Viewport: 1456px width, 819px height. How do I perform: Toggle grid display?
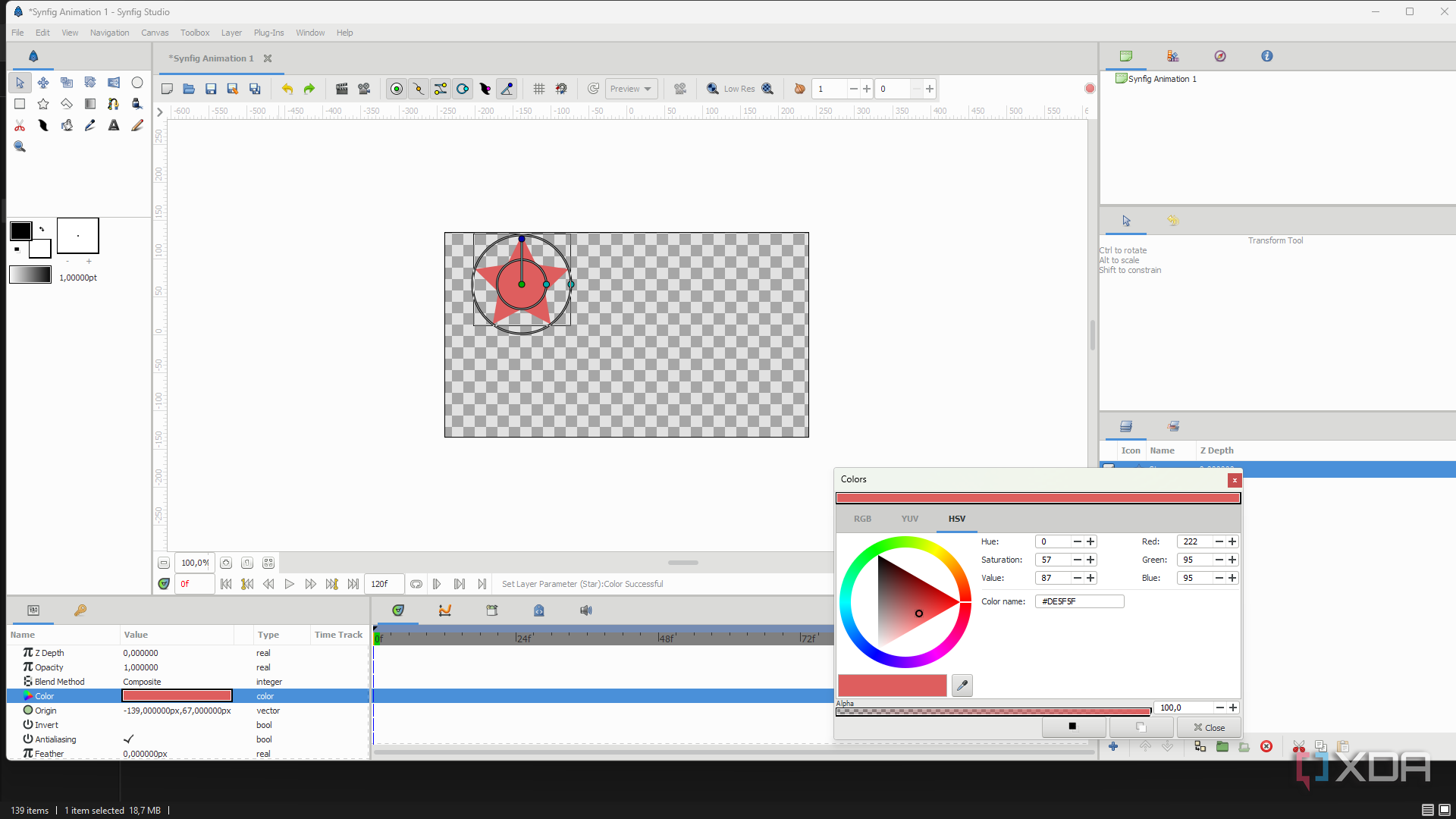[539, 89]
